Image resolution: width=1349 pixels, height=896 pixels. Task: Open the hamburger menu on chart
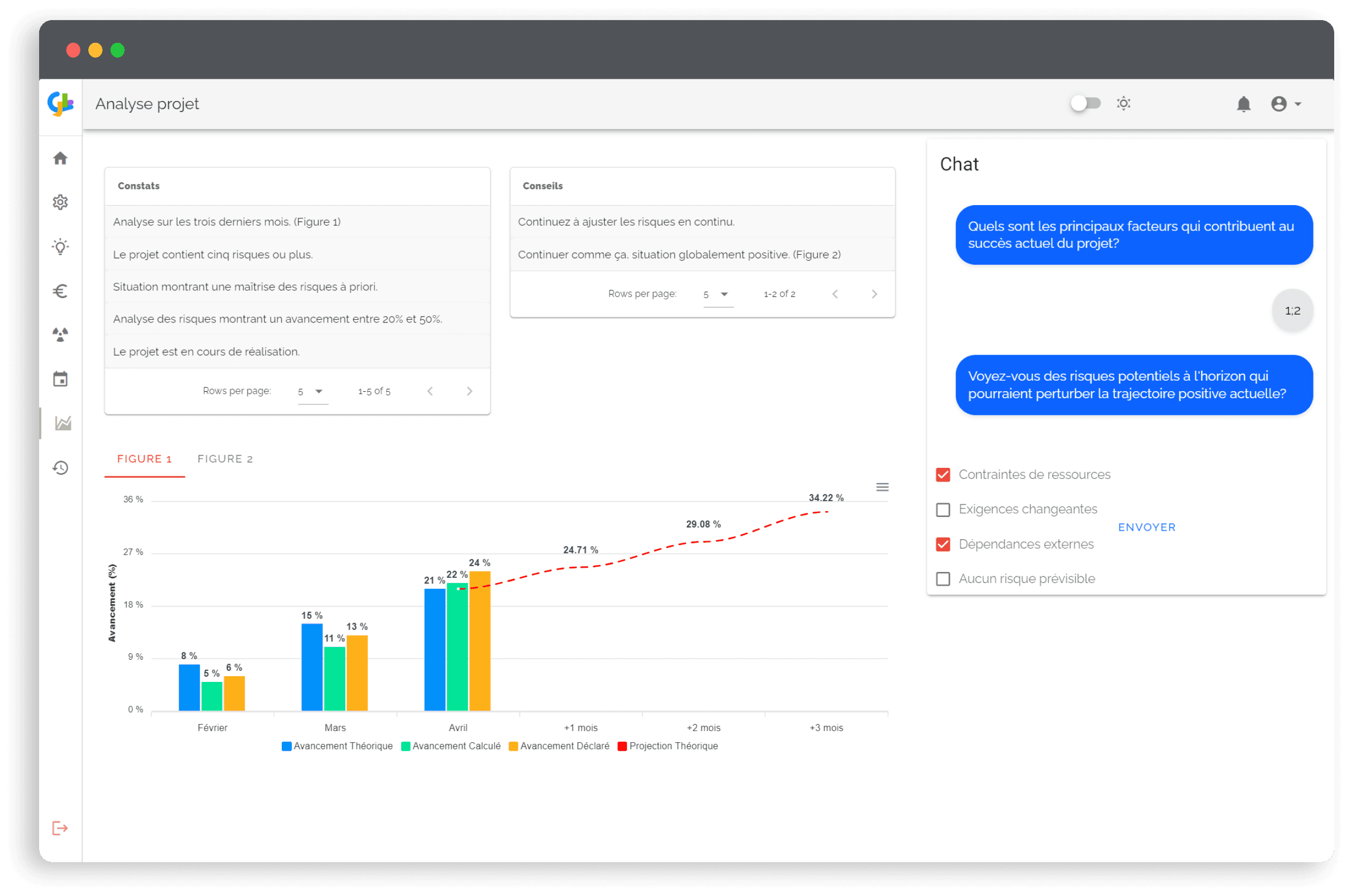pos(882,487)
